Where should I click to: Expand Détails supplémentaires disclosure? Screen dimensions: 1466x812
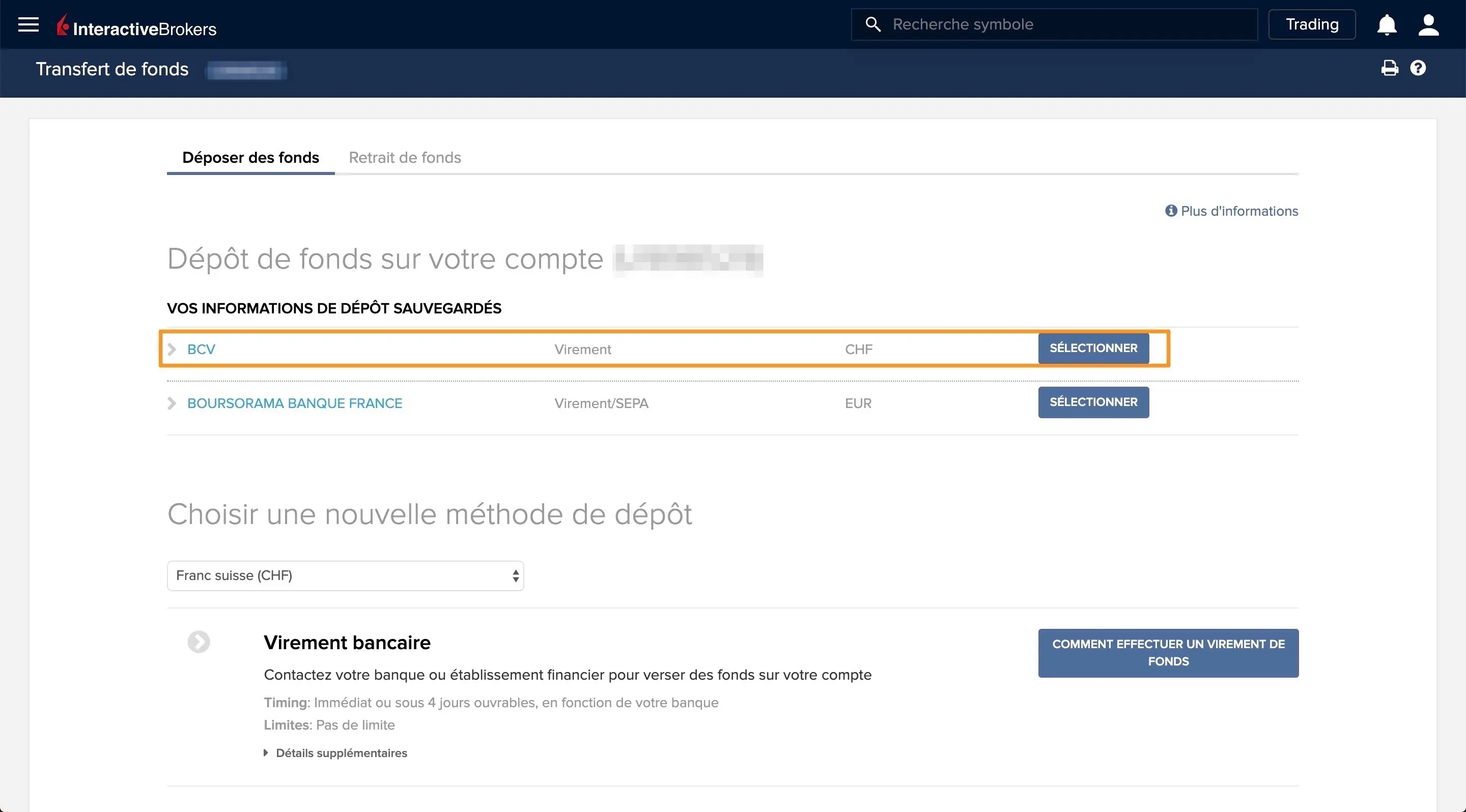point(336,753)
